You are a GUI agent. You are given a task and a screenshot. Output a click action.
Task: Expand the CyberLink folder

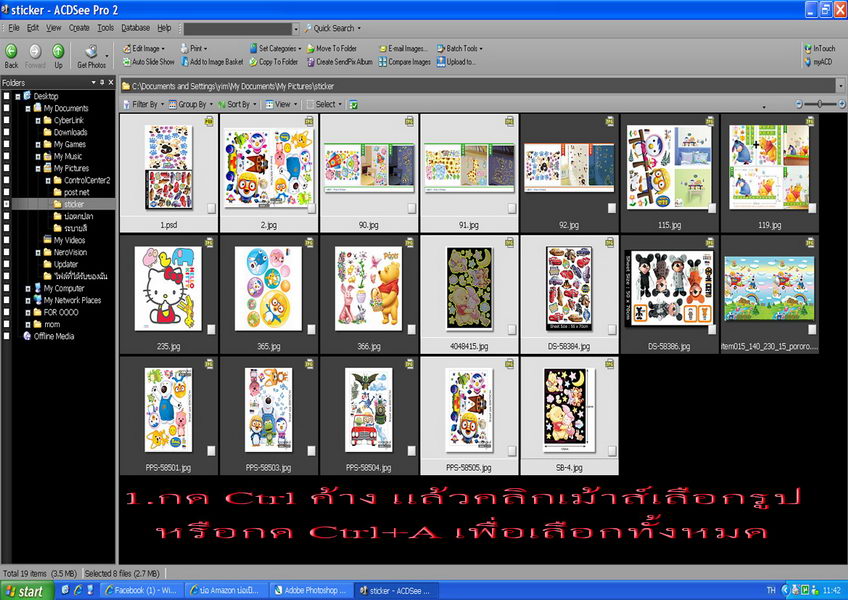(38, 120)
